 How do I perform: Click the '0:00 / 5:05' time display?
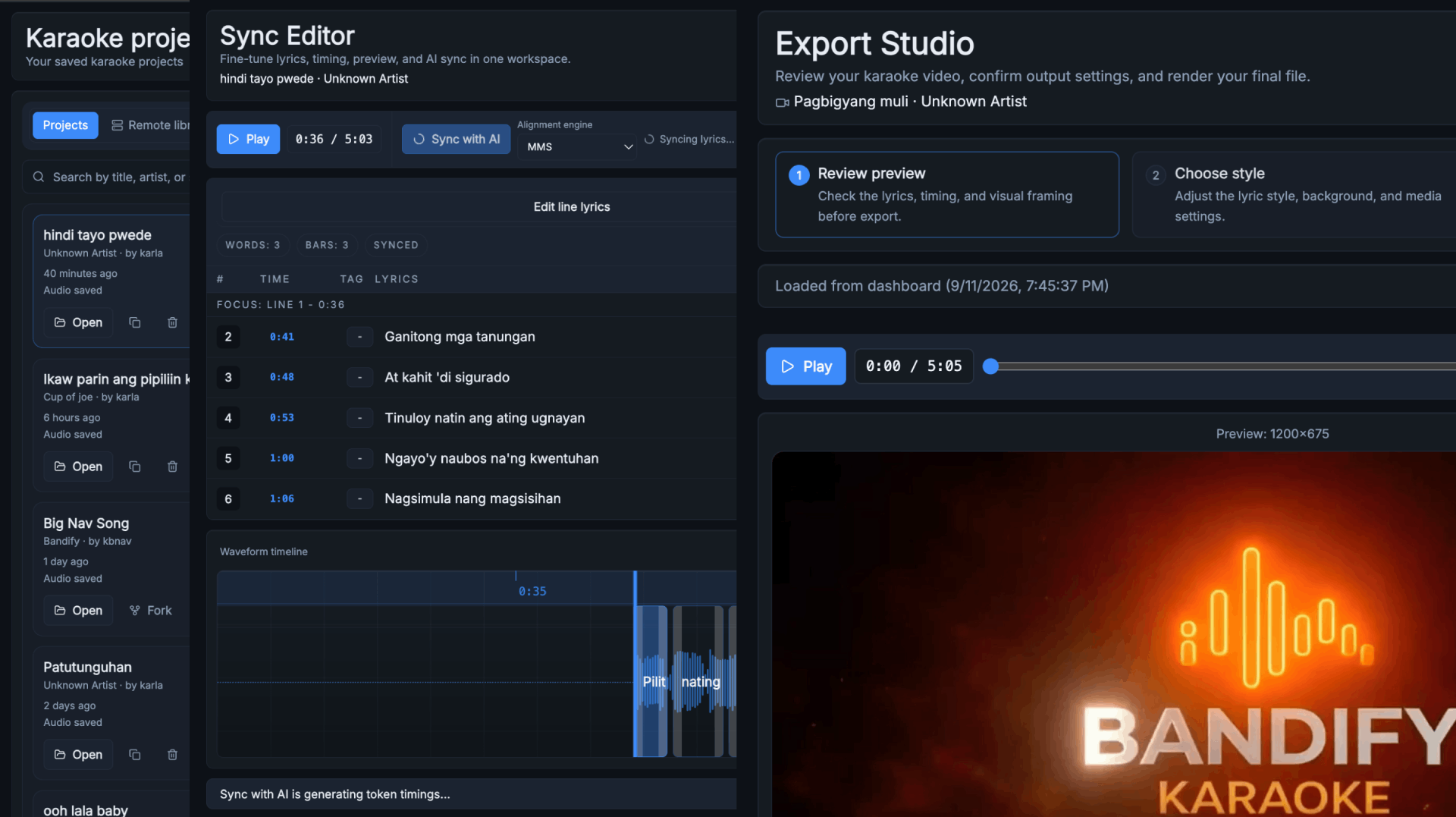(x=914, y=366)
